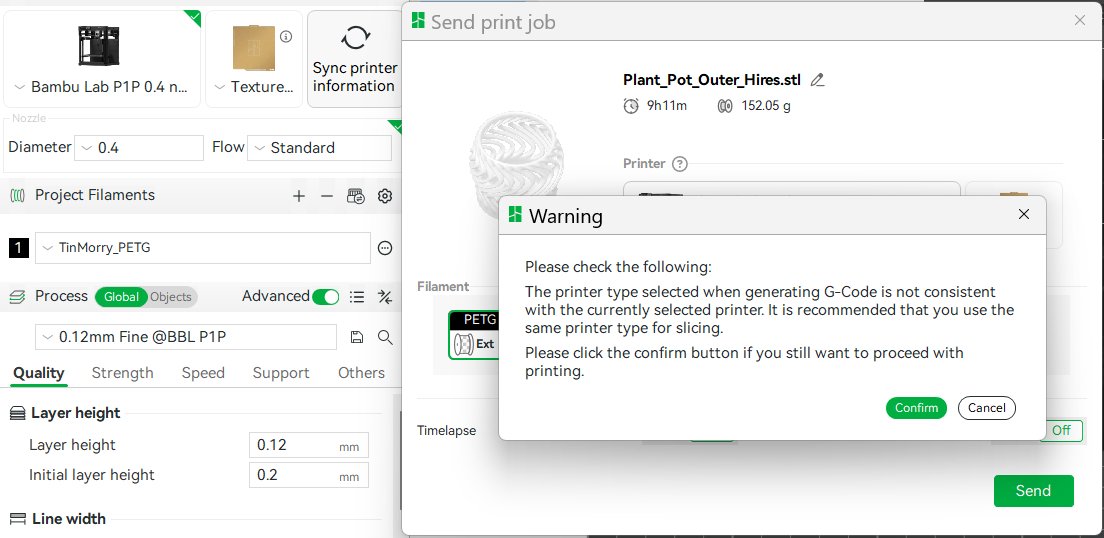Open Project Filaments settings gear
The width and height of the screenshot is (1104, 538).
(384, 196)
